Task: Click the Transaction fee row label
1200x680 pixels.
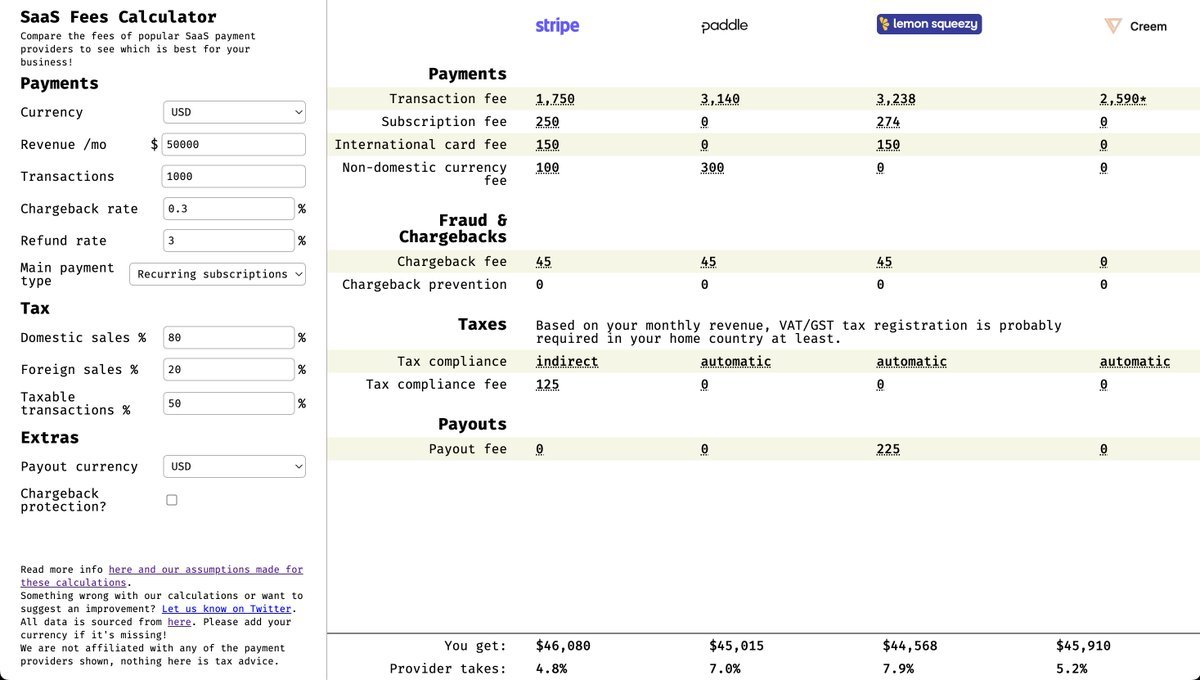Action: pos(448,99)
